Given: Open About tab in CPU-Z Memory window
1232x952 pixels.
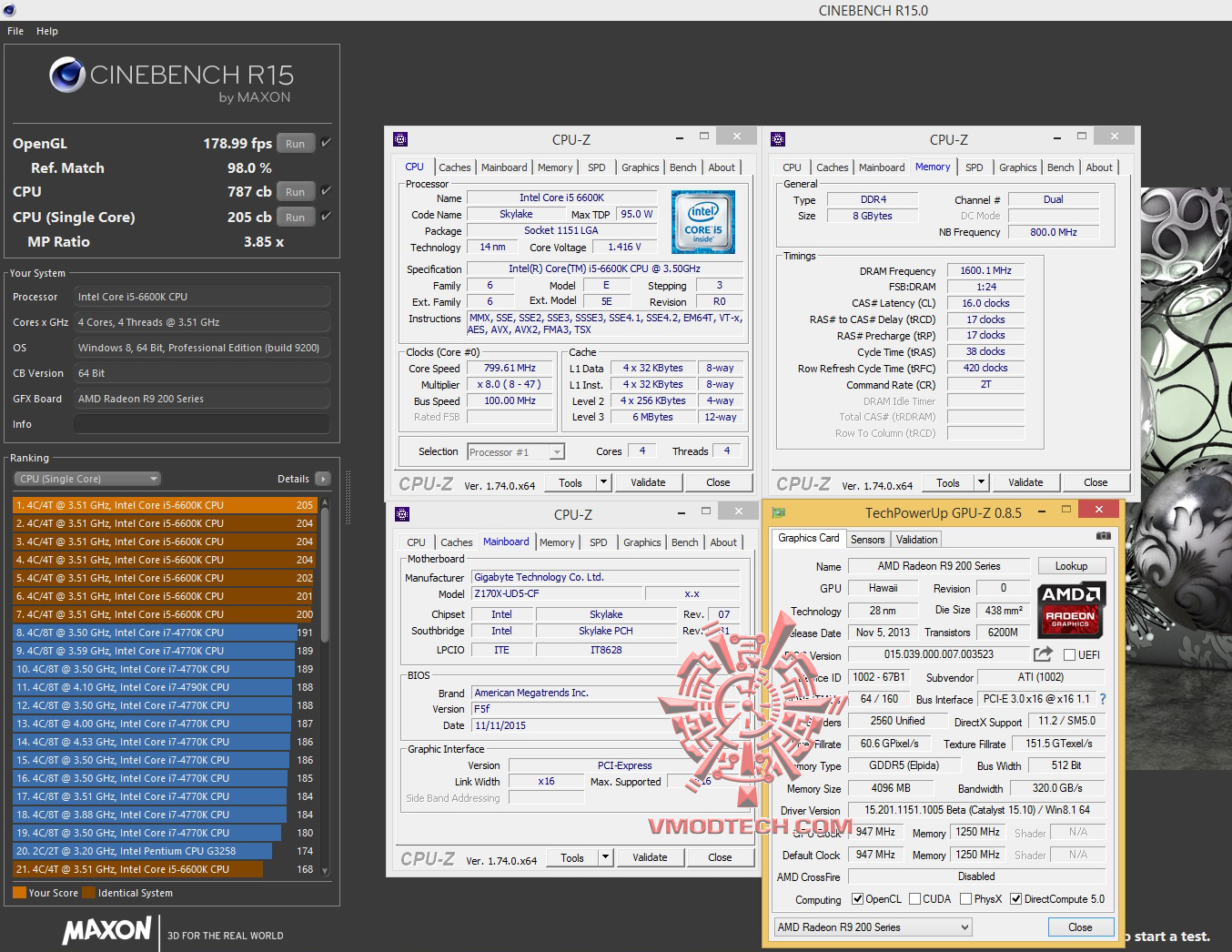Looking at the screenshot, I should coord(1099,167).
